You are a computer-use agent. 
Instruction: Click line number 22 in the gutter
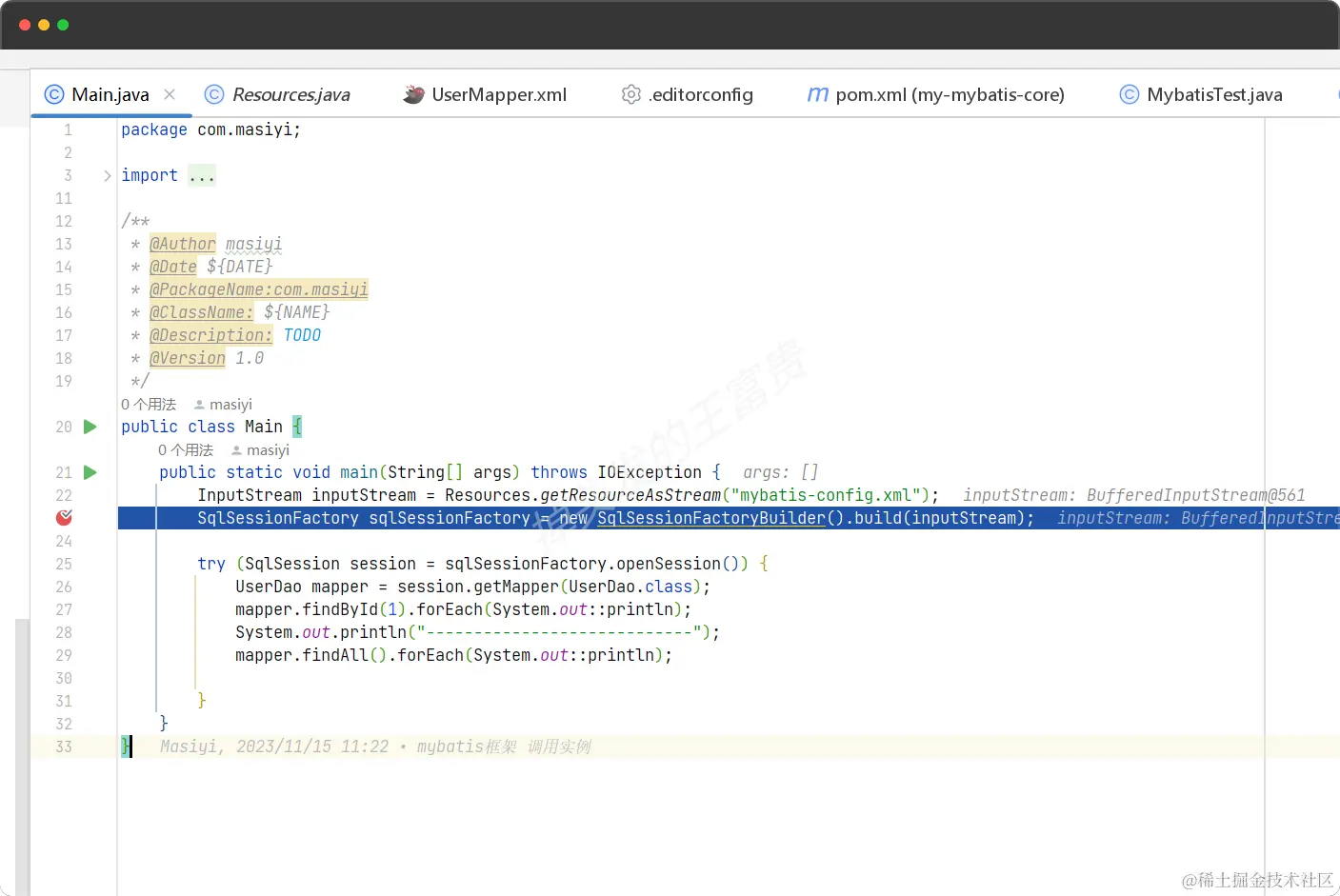click(64, 495)
